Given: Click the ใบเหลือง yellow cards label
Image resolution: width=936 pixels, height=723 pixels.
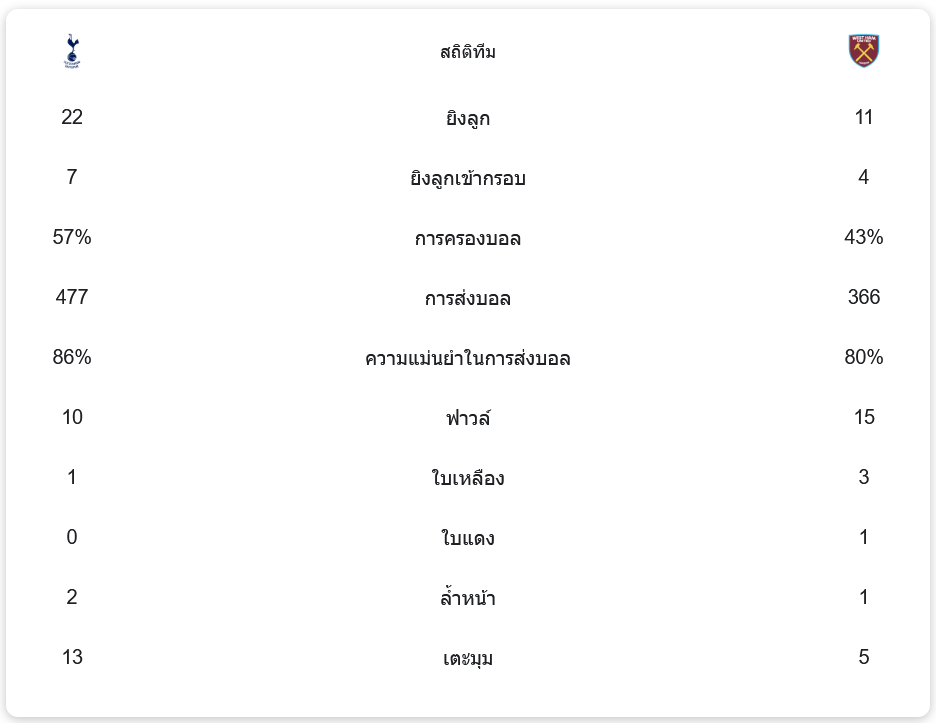Looking at the screenshot, I should point(468,478).
